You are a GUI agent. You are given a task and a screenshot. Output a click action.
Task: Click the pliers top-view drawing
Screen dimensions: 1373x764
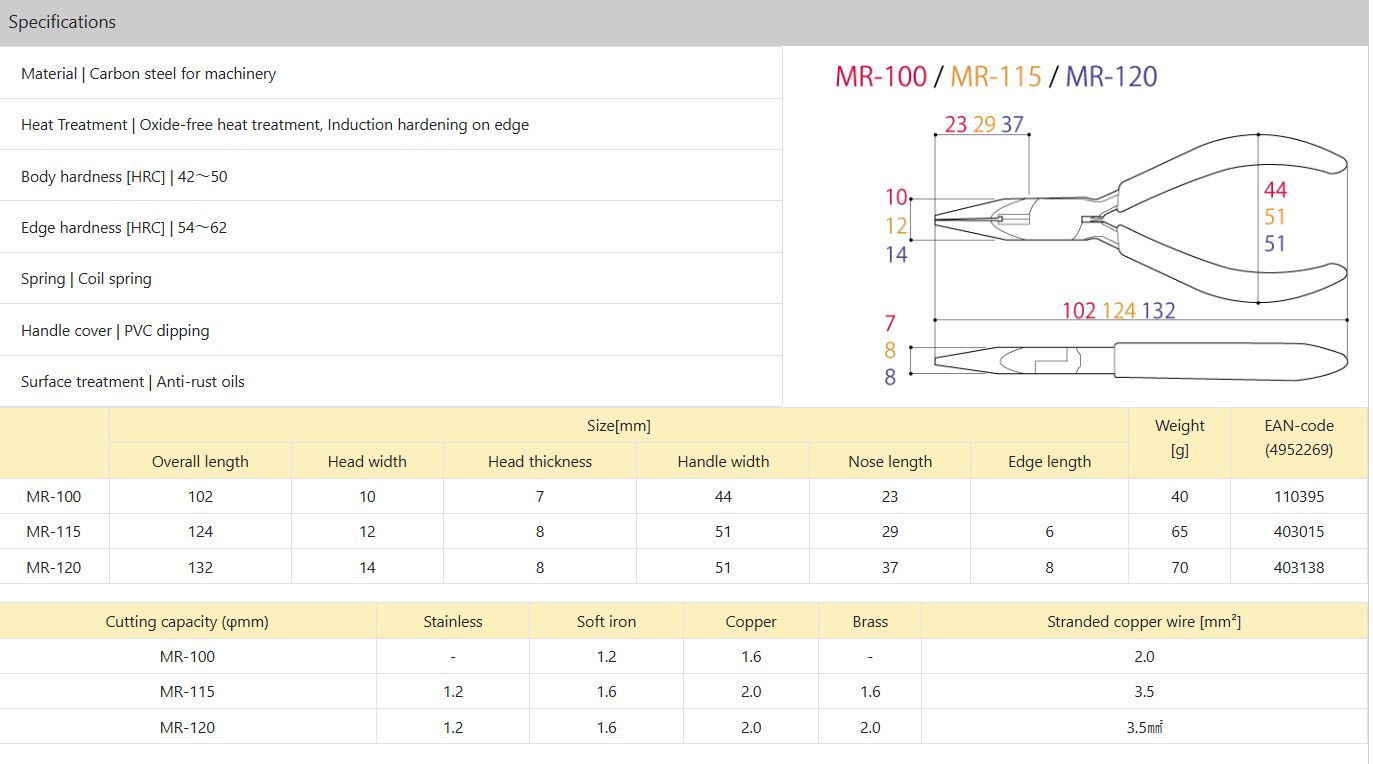coord(1140,358)
